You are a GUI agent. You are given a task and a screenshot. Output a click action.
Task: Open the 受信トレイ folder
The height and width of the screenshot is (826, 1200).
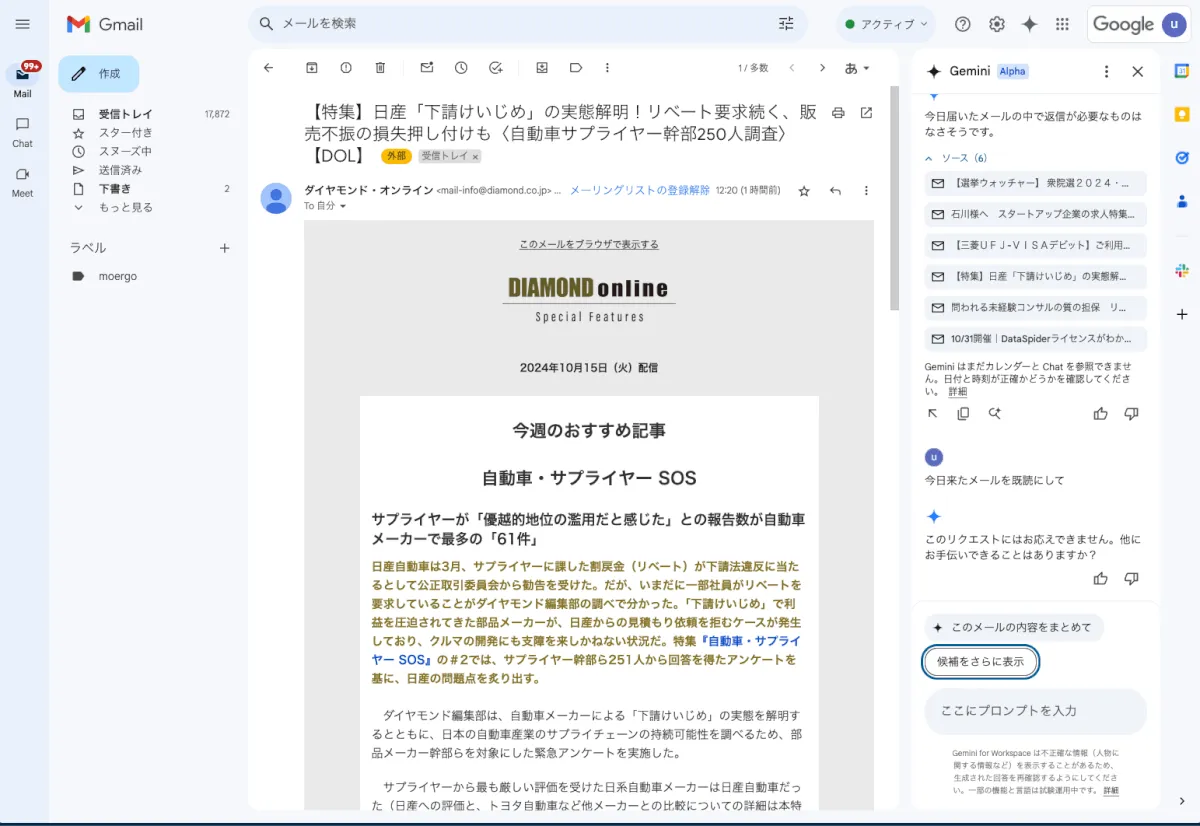point(125,114)
